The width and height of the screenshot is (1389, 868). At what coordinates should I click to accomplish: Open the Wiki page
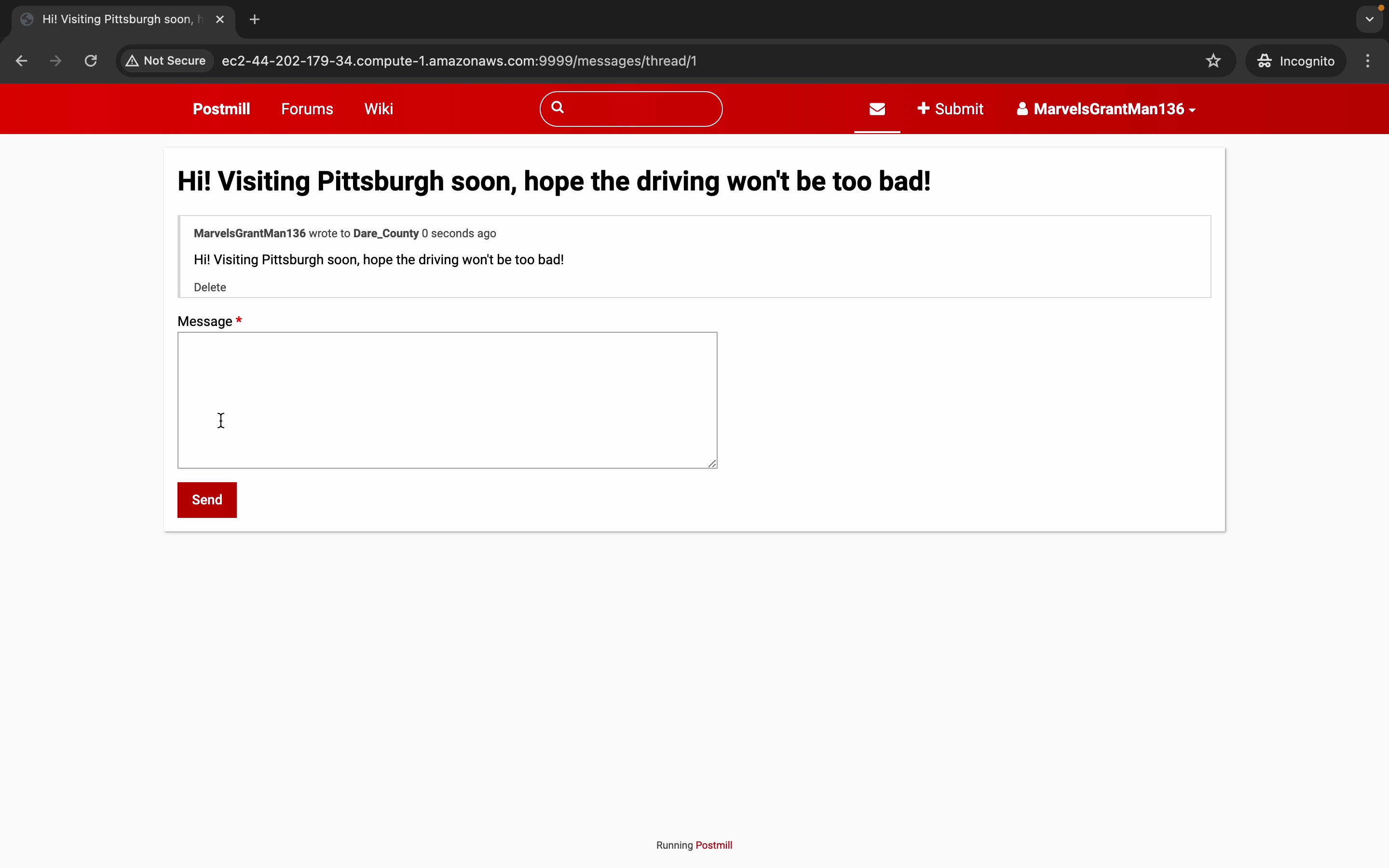click(378, 109)
